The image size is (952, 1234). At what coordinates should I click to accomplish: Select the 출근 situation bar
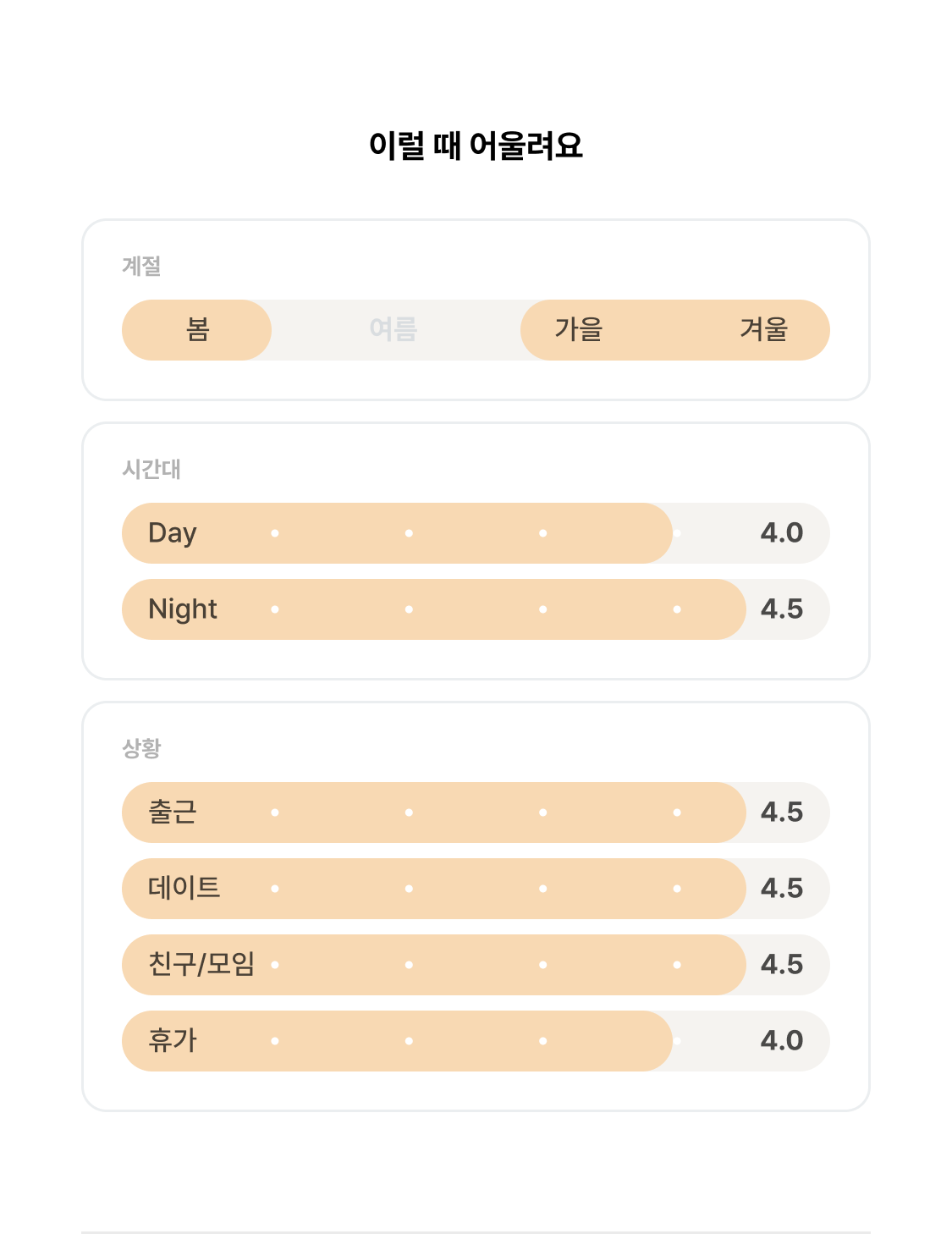(476, 813)
